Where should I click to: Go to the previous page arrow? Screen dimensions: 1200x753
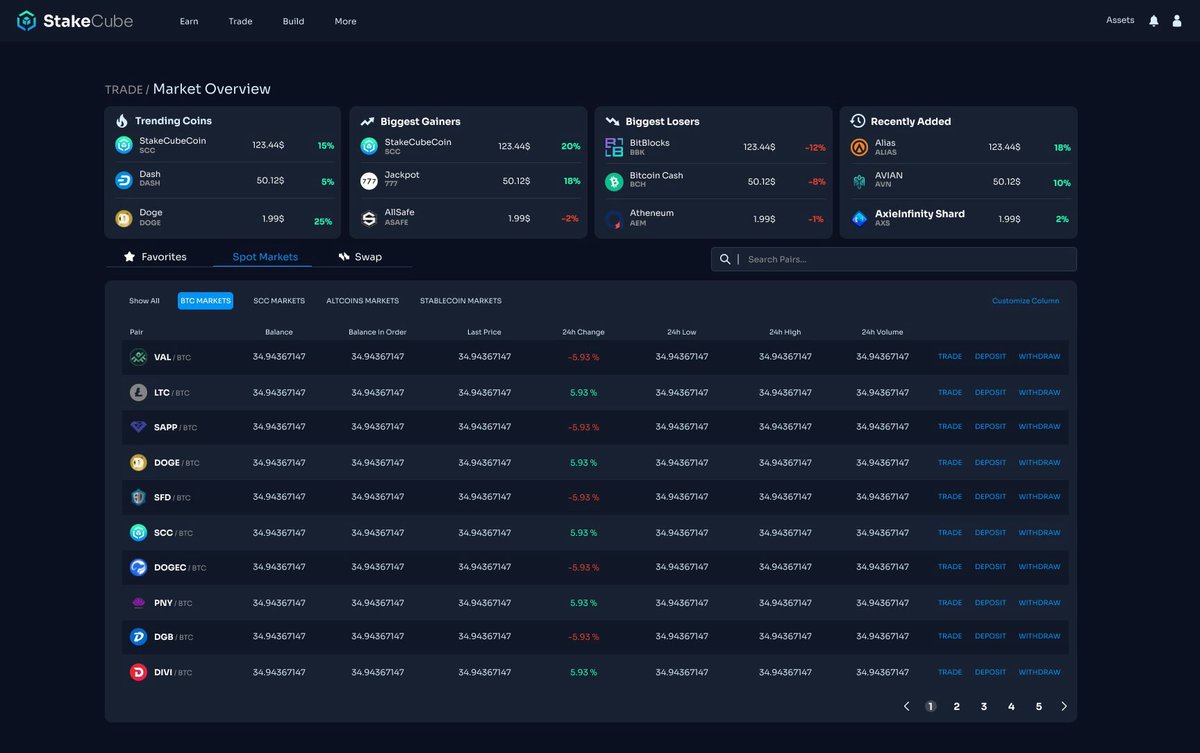coord(906,706)
